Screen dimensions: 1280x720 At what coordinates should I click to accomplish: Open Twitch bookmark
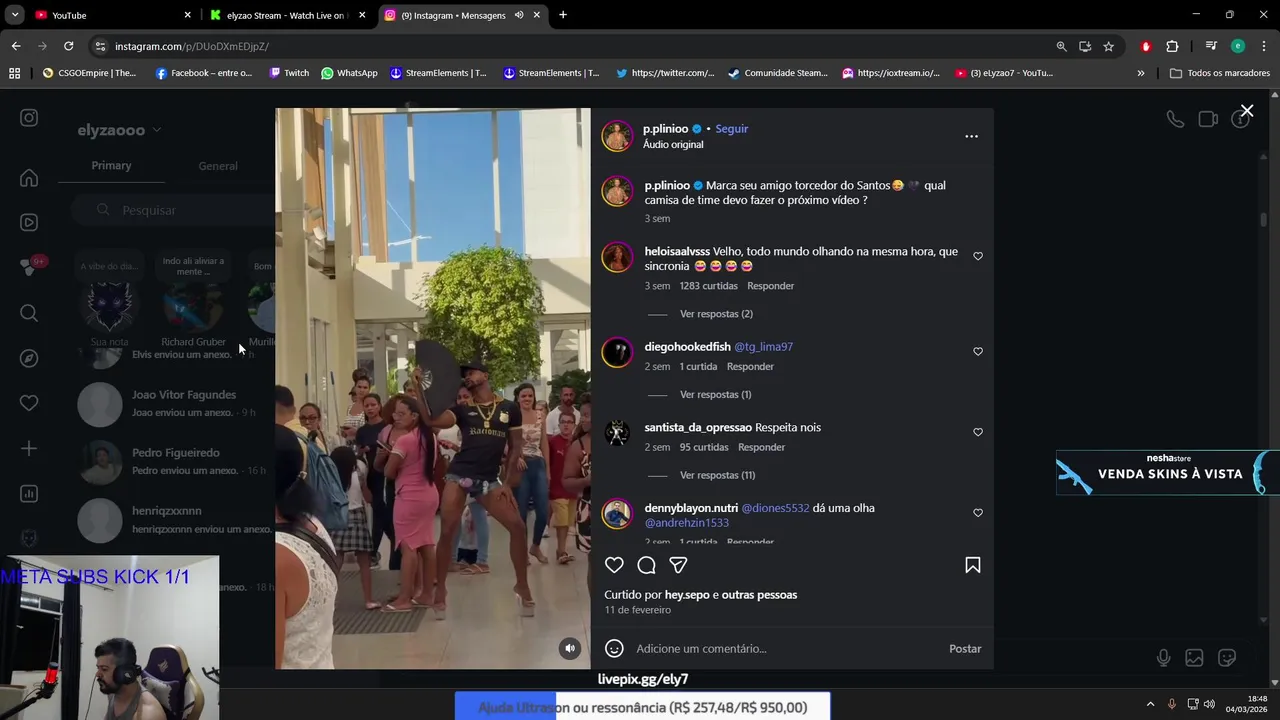(x=289, y=73)
